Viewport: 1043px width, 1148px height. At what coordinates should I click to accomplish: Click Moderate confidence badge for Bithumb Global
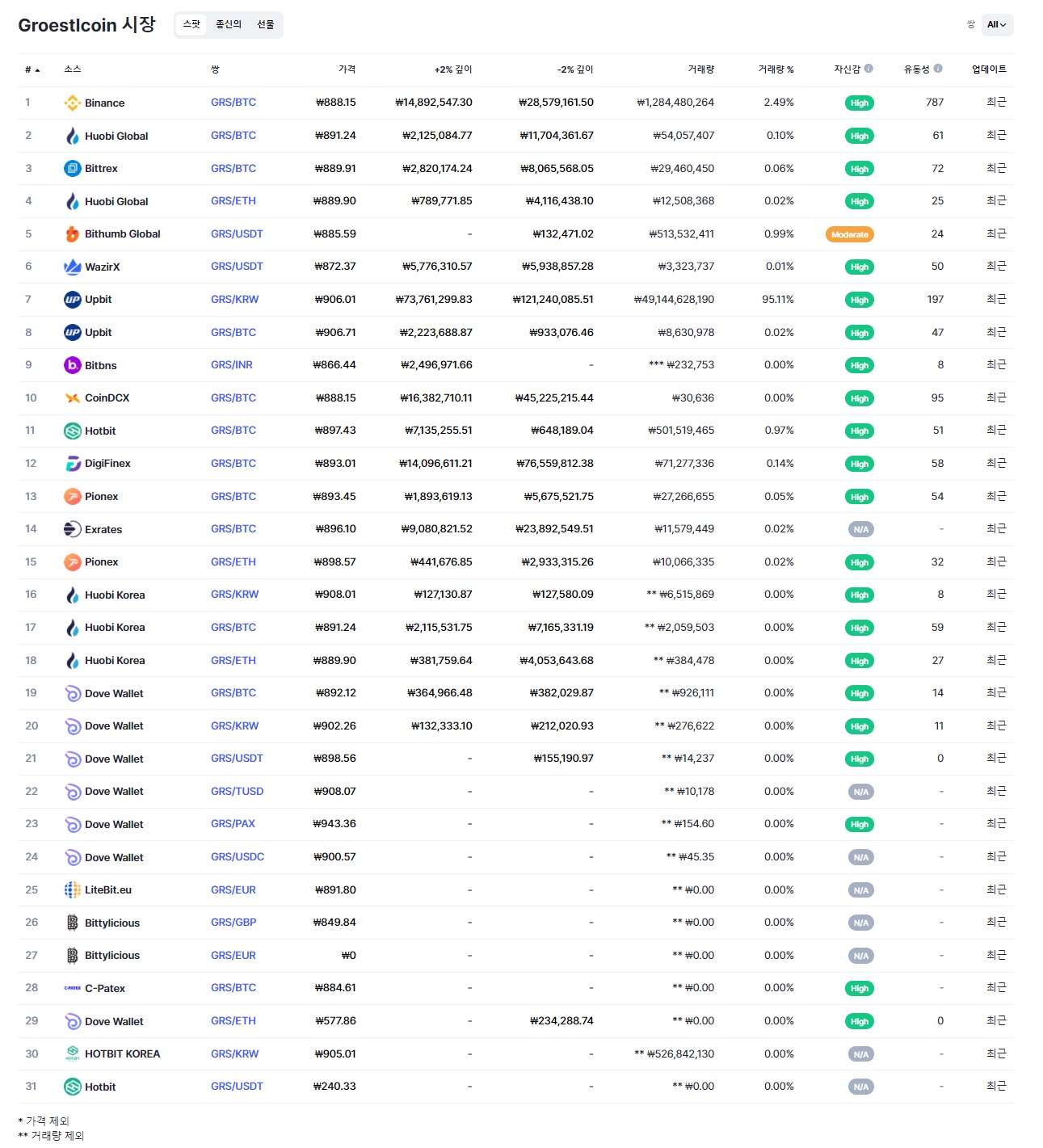(x=850, y=235)
